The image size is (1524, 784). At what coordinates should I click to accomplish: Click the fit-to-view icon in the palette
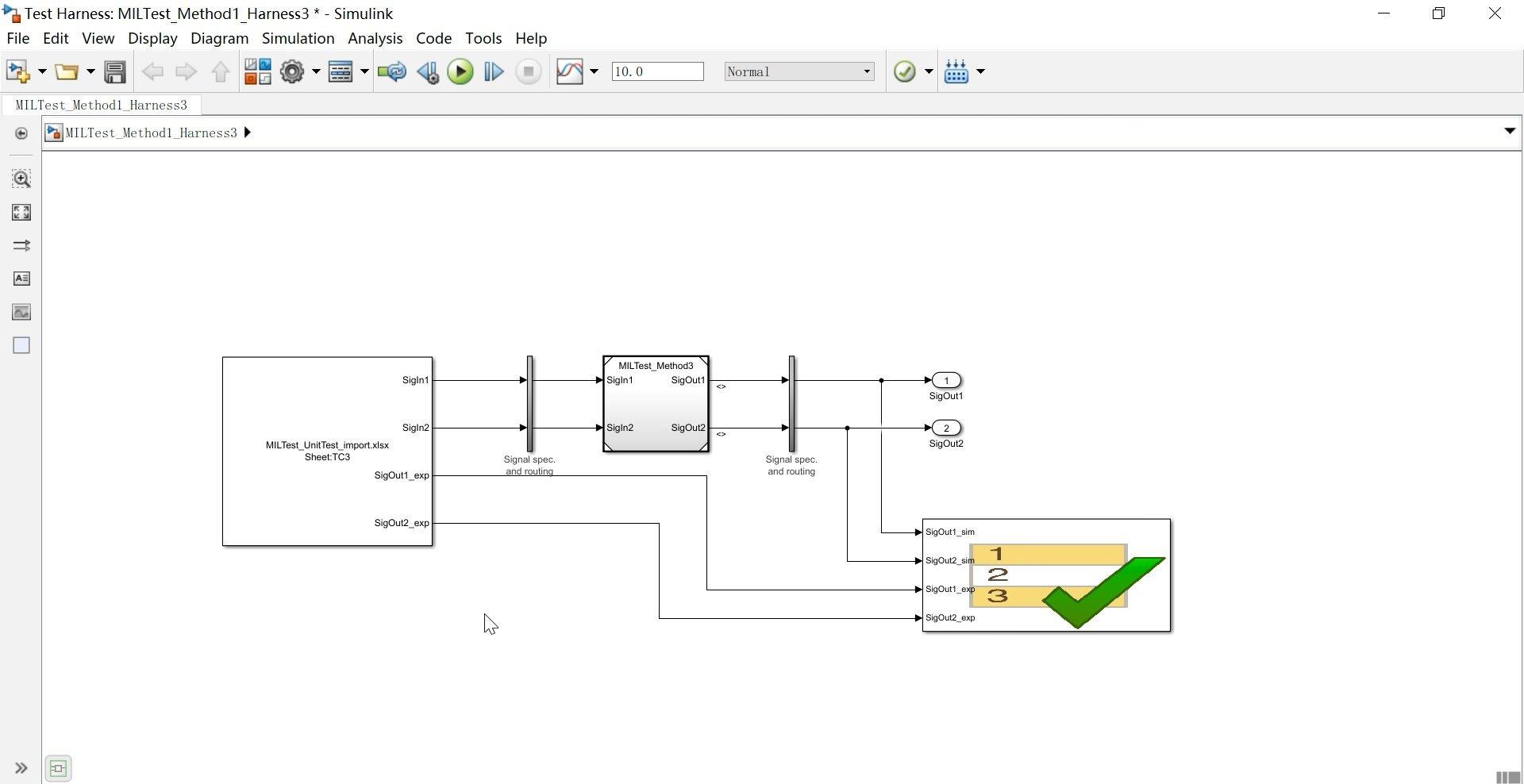[x=21, y=212]
